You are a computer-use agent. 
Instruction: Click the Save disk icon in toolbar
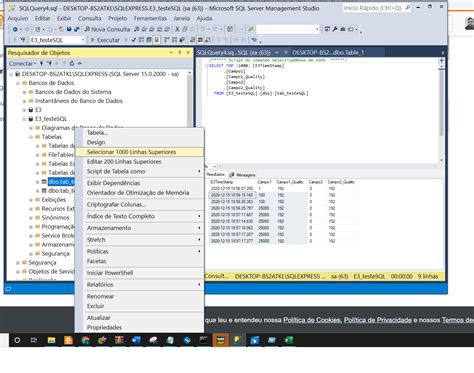(69, 29)
